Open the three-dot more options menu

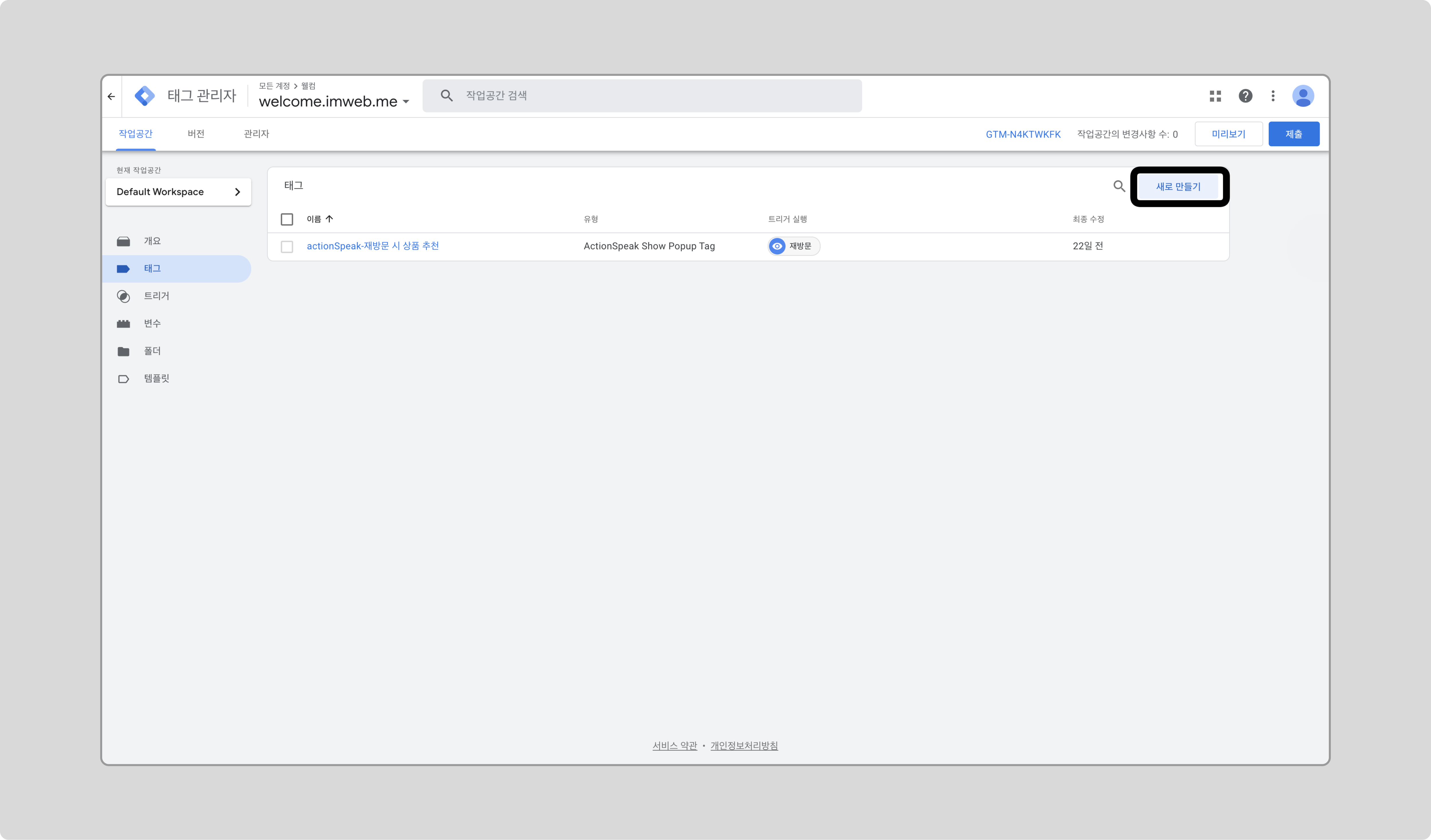[1273, 96]
